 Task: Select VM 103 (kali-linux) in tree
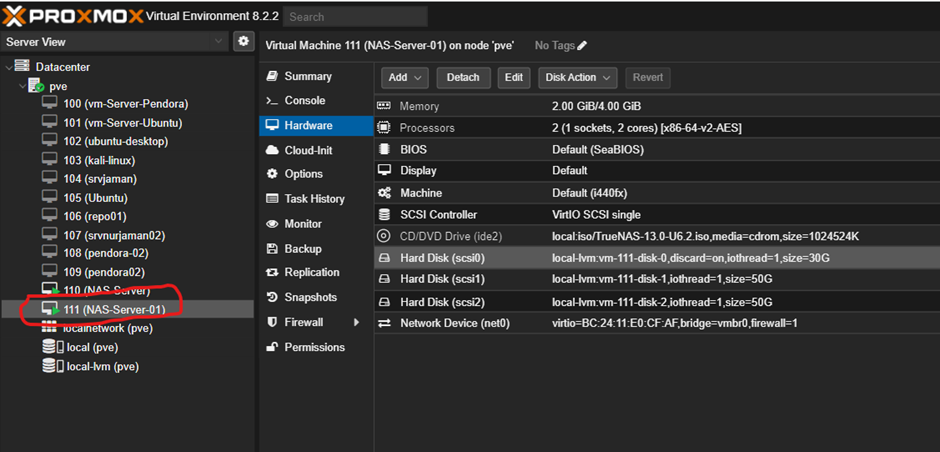point(98,160)
